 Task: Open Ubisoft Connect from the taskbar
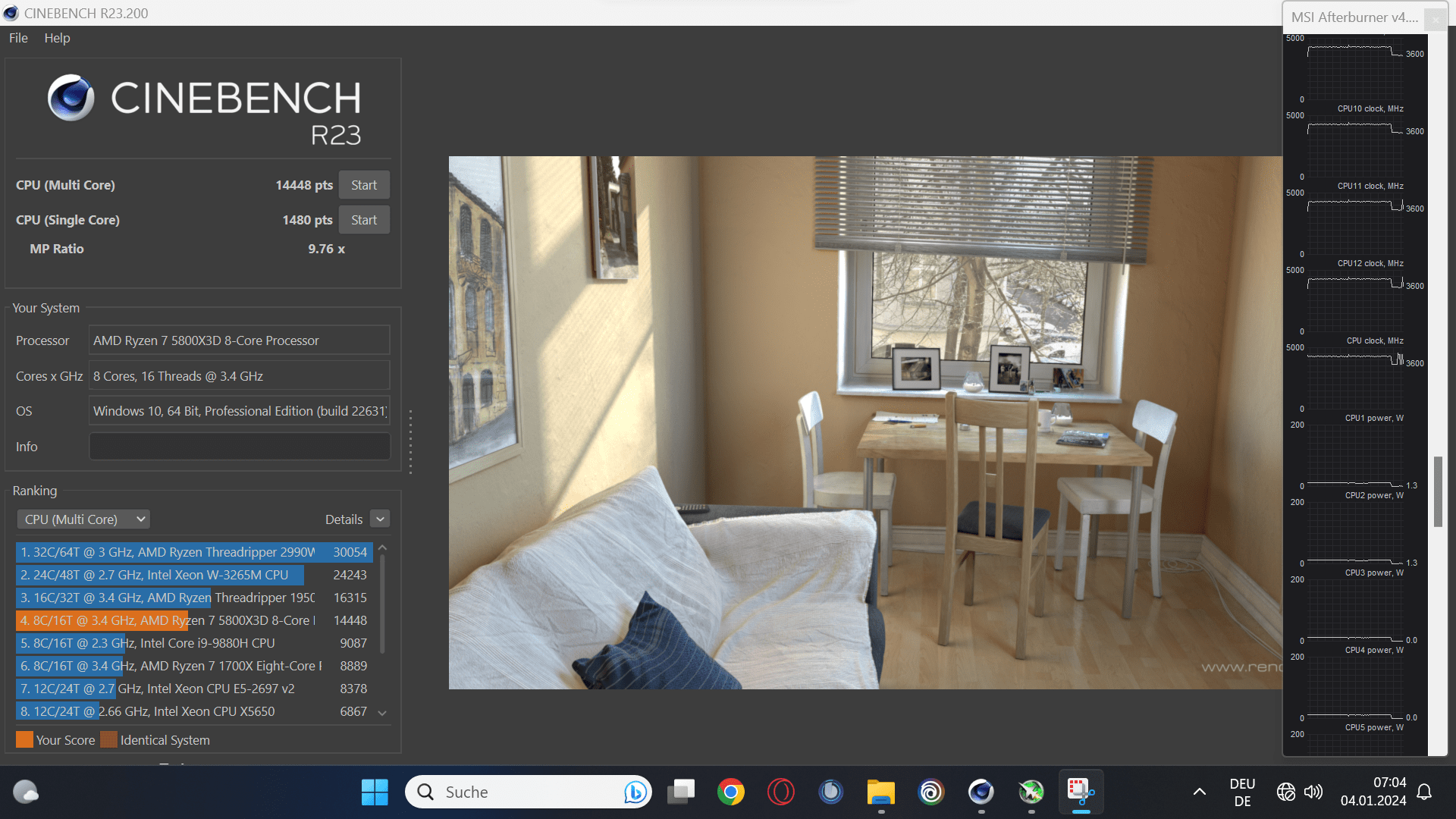point(931,792)
